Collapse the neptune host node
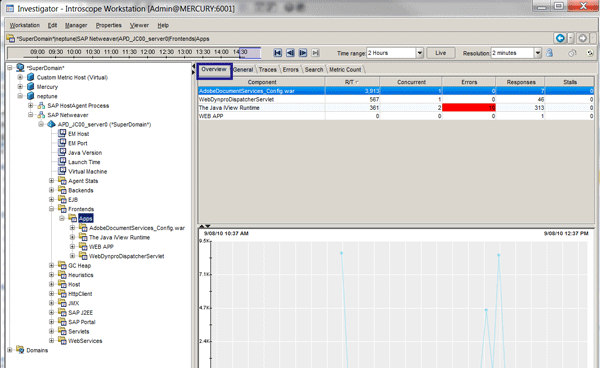Viewport: 600px width, 368px height. coord(20,96)
